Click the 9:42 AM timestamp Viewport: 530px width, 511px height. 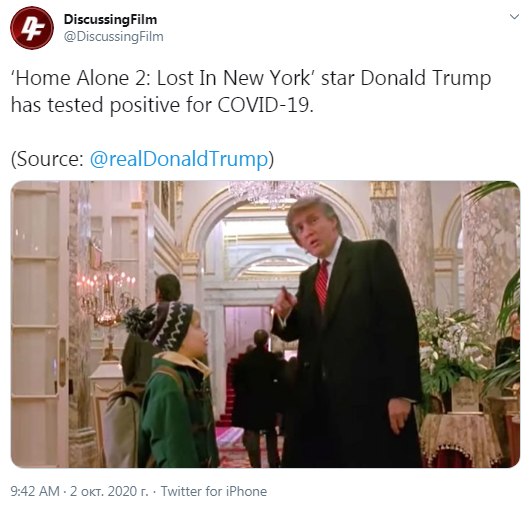click(35, 491)
